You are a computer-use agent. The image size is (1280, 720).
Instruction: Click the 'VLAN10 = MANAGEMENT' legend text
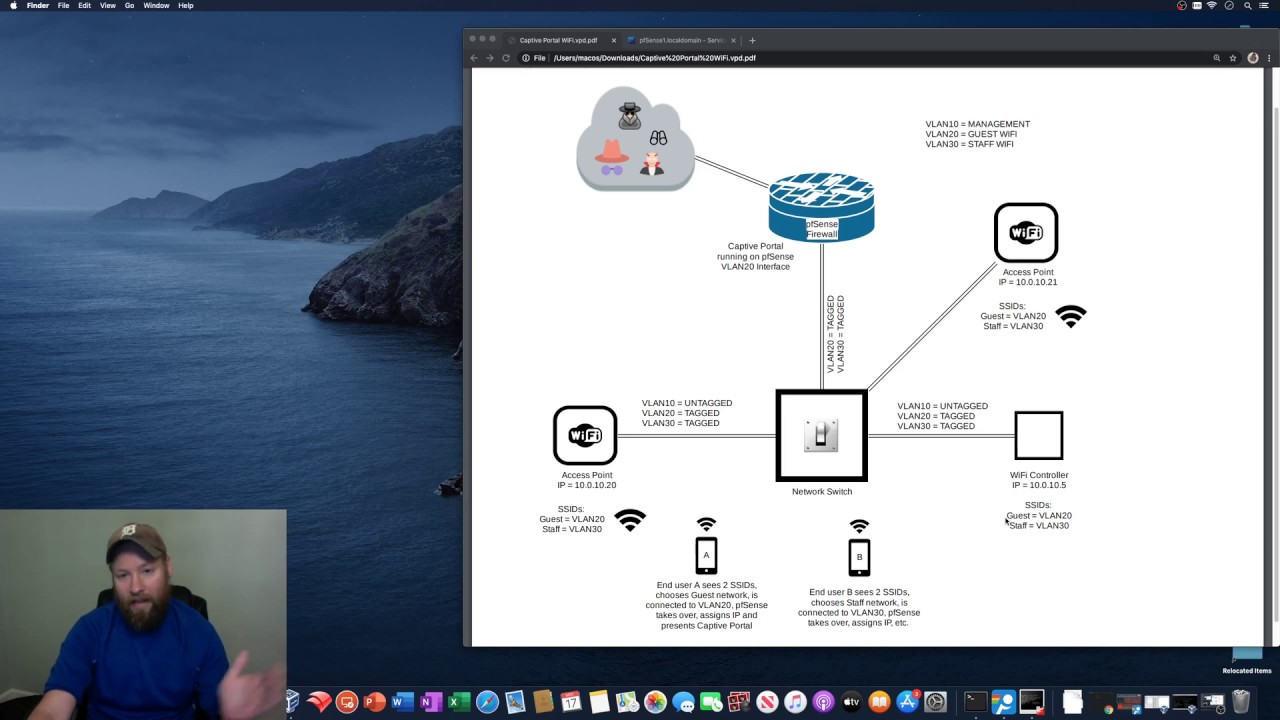tap(978, 124)
